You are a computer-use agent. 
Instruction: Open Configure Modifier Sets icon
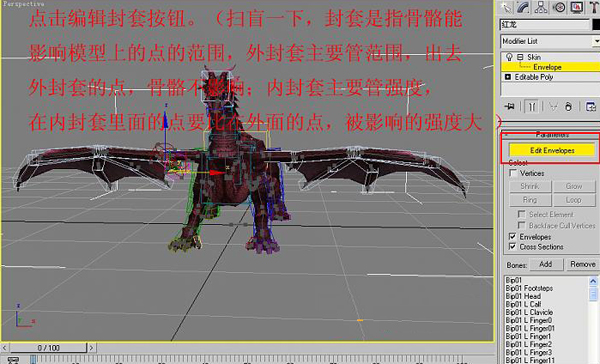point(591,106)
